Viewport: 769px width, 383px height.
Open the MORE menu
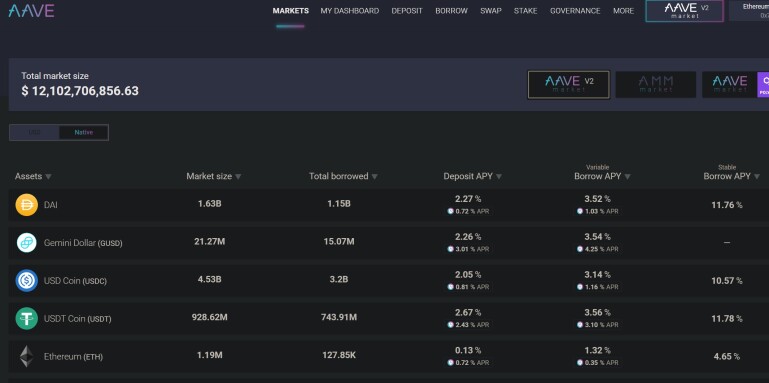pos(623,11)
